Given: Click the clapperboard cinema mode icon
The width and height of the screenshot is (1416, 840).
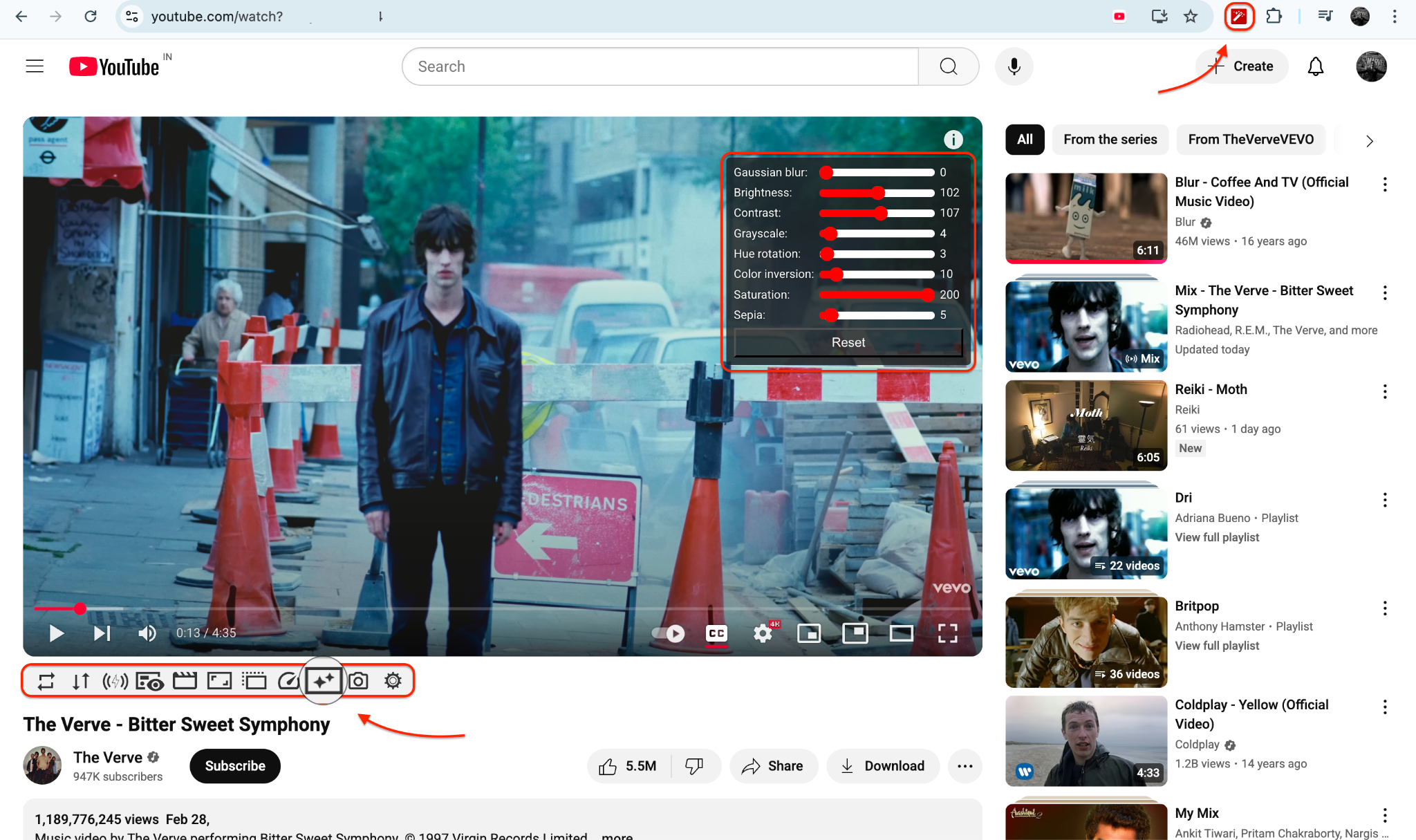Looking at the screenshot, I should [x=185, y=682].
